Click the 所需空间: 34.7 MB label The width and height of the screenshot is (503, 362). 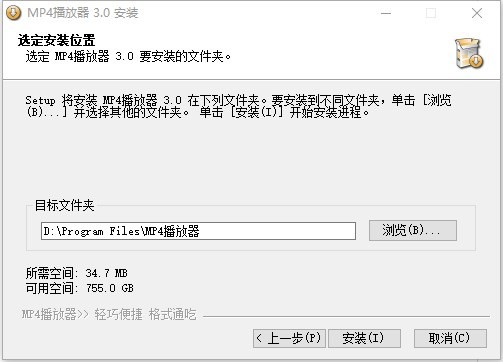(77, 273)
